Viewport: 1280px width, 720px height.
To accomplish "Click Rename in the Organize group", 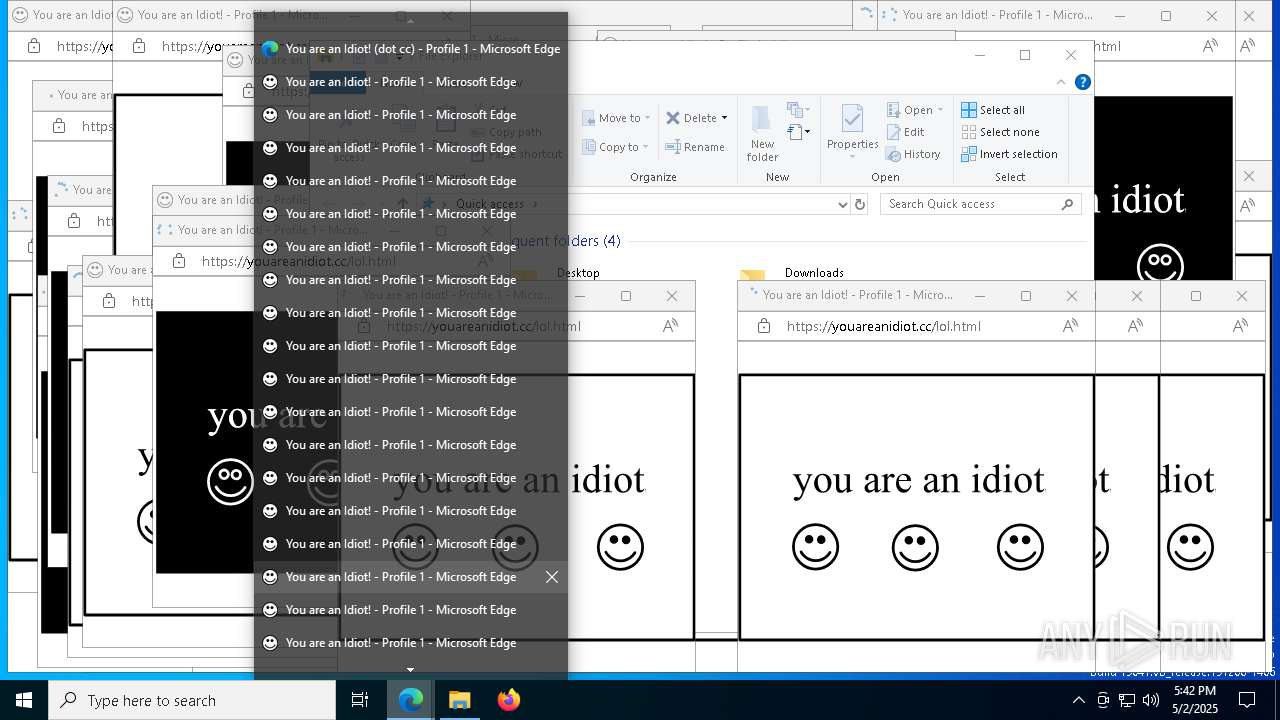I will click(x=695, y=147).
